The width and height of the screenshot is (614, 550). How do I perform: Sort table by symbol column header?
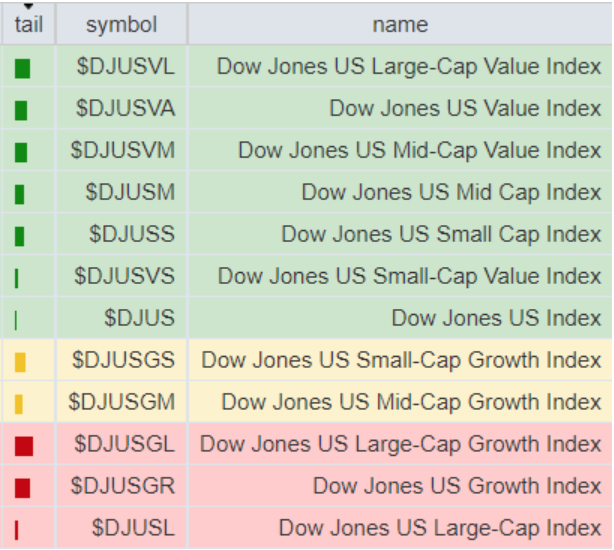tap(121, 25)
